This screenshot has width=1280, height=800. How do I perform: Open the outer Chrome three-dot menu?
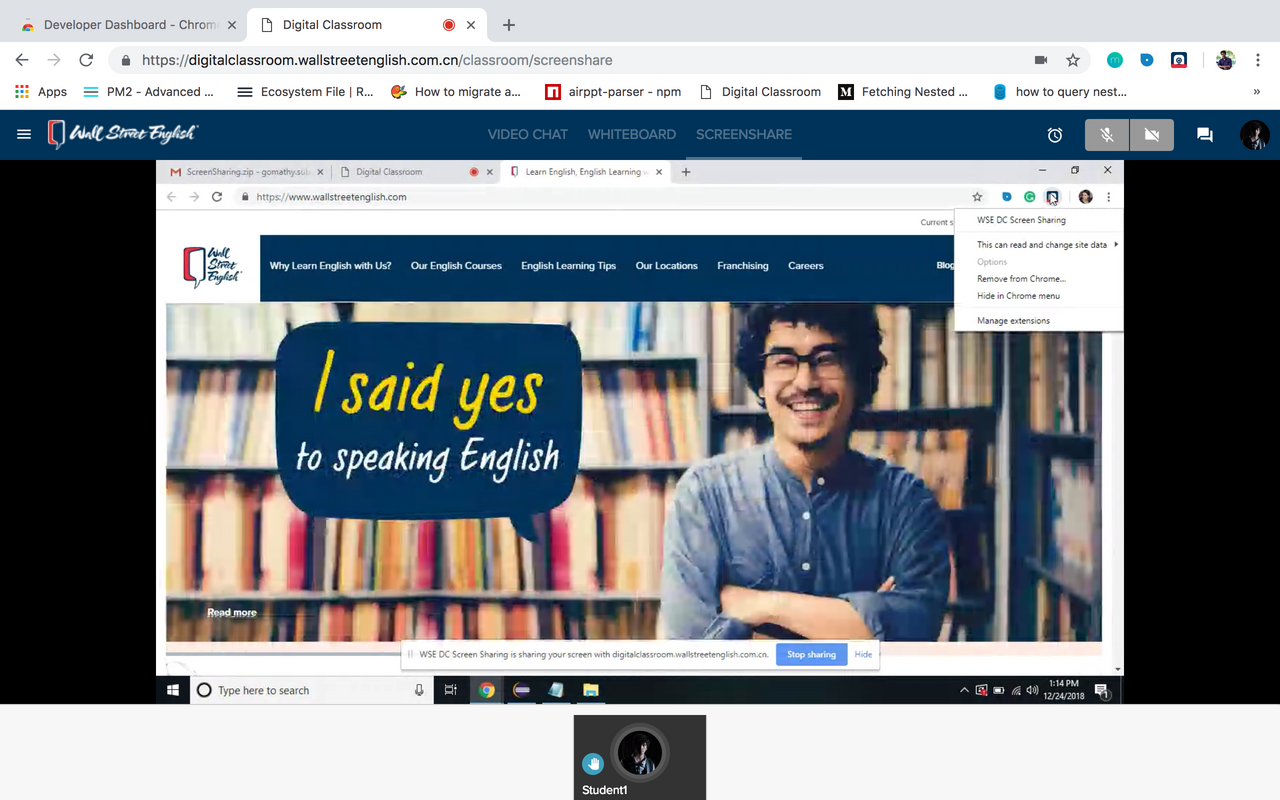[1258, 60]
